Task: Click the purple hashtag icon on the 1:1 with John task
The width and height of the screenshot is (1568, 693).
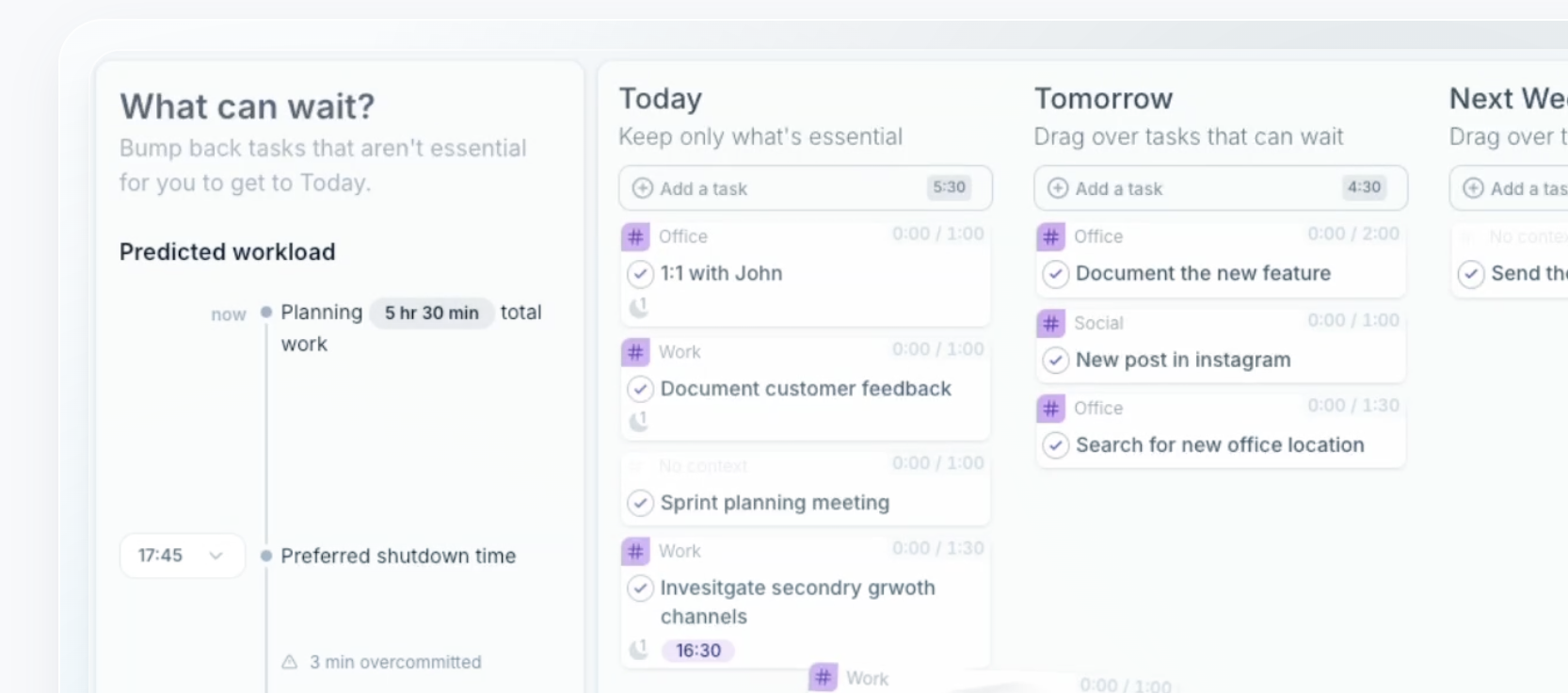Action: [x=636, y=236]
